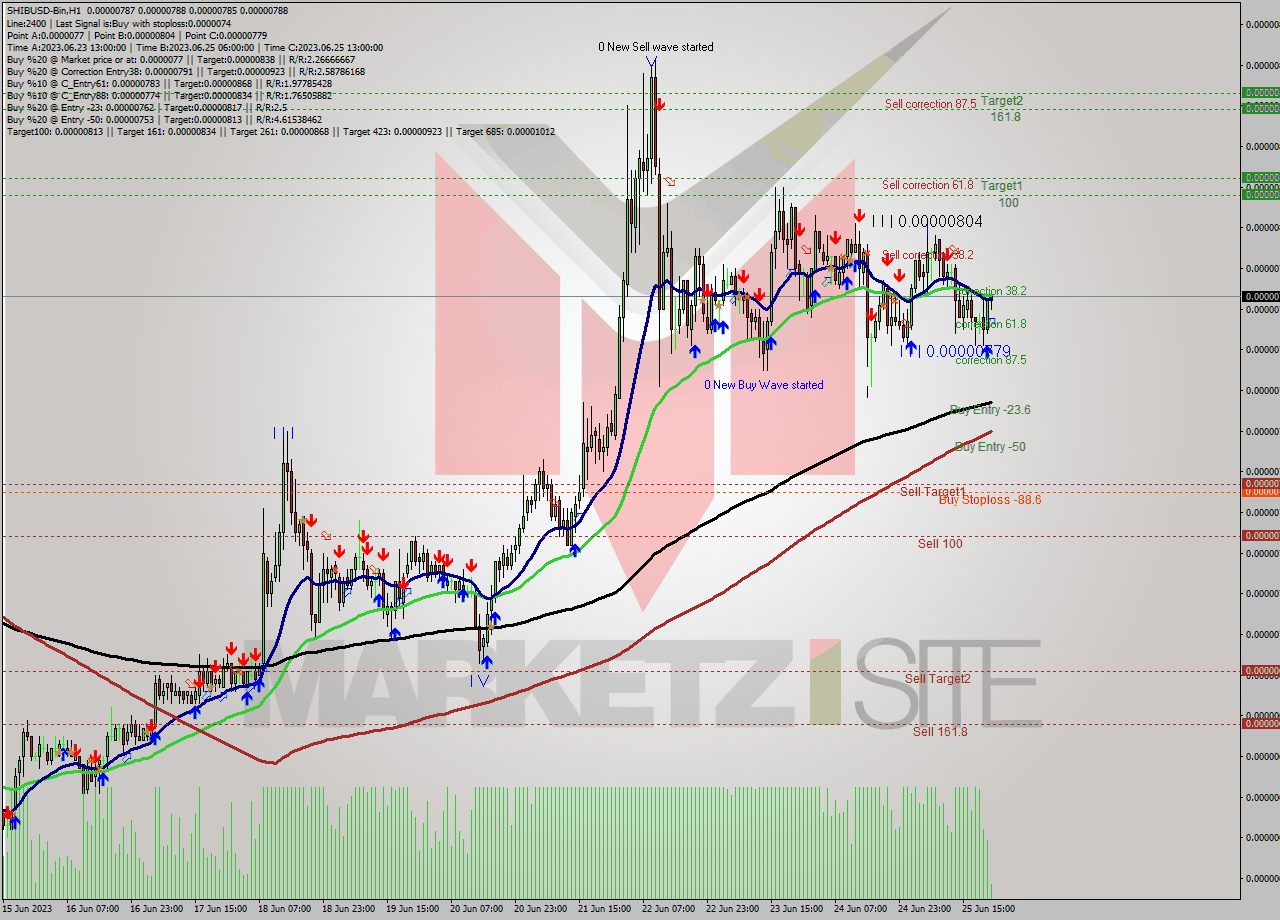Click the '0 New Buy Wave started' label
The image size is (1280, 920).
click(764, 385)
